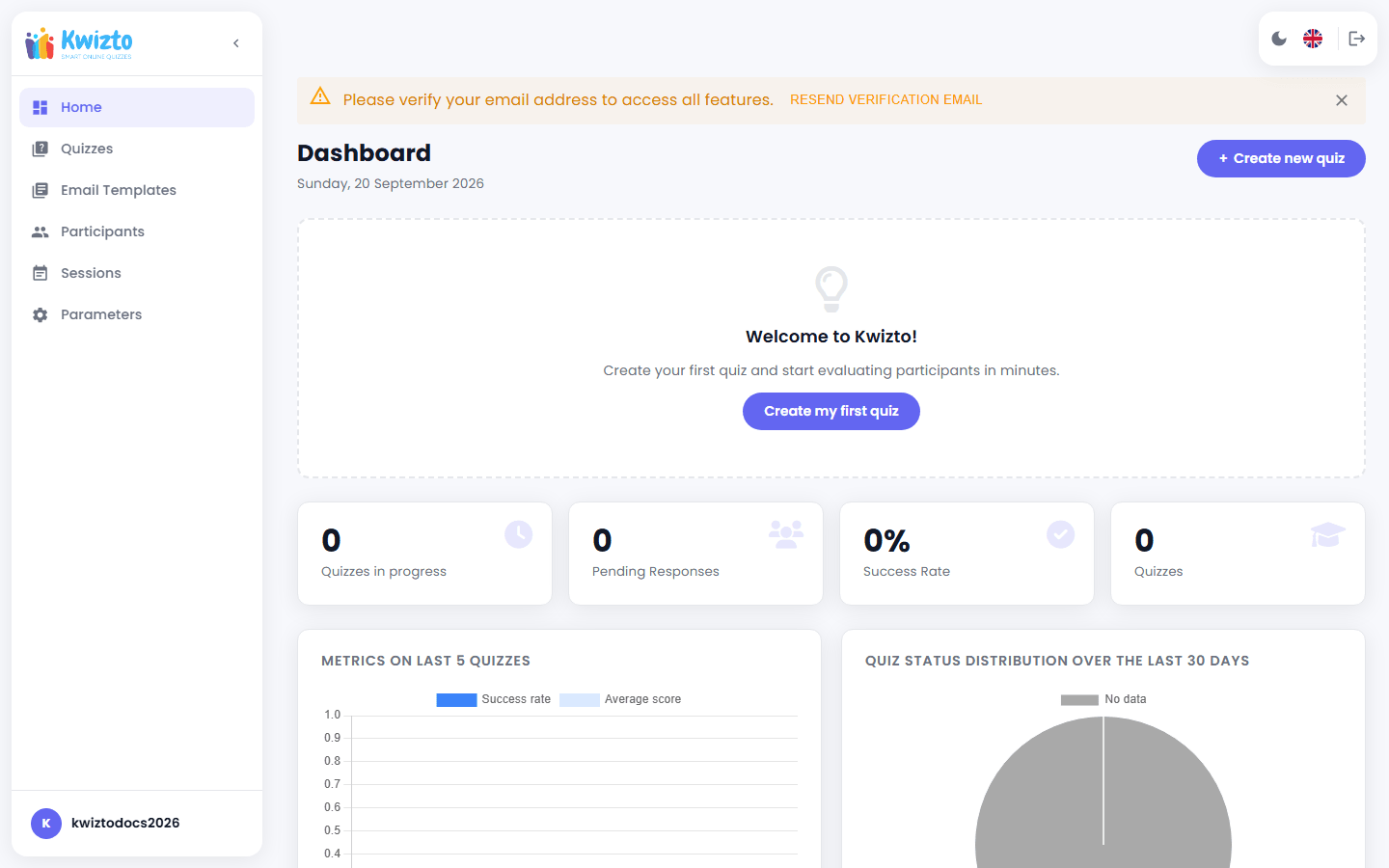
Task: Click Create my first quiz button
Action: pyautogui.click(x=831, y=411)
